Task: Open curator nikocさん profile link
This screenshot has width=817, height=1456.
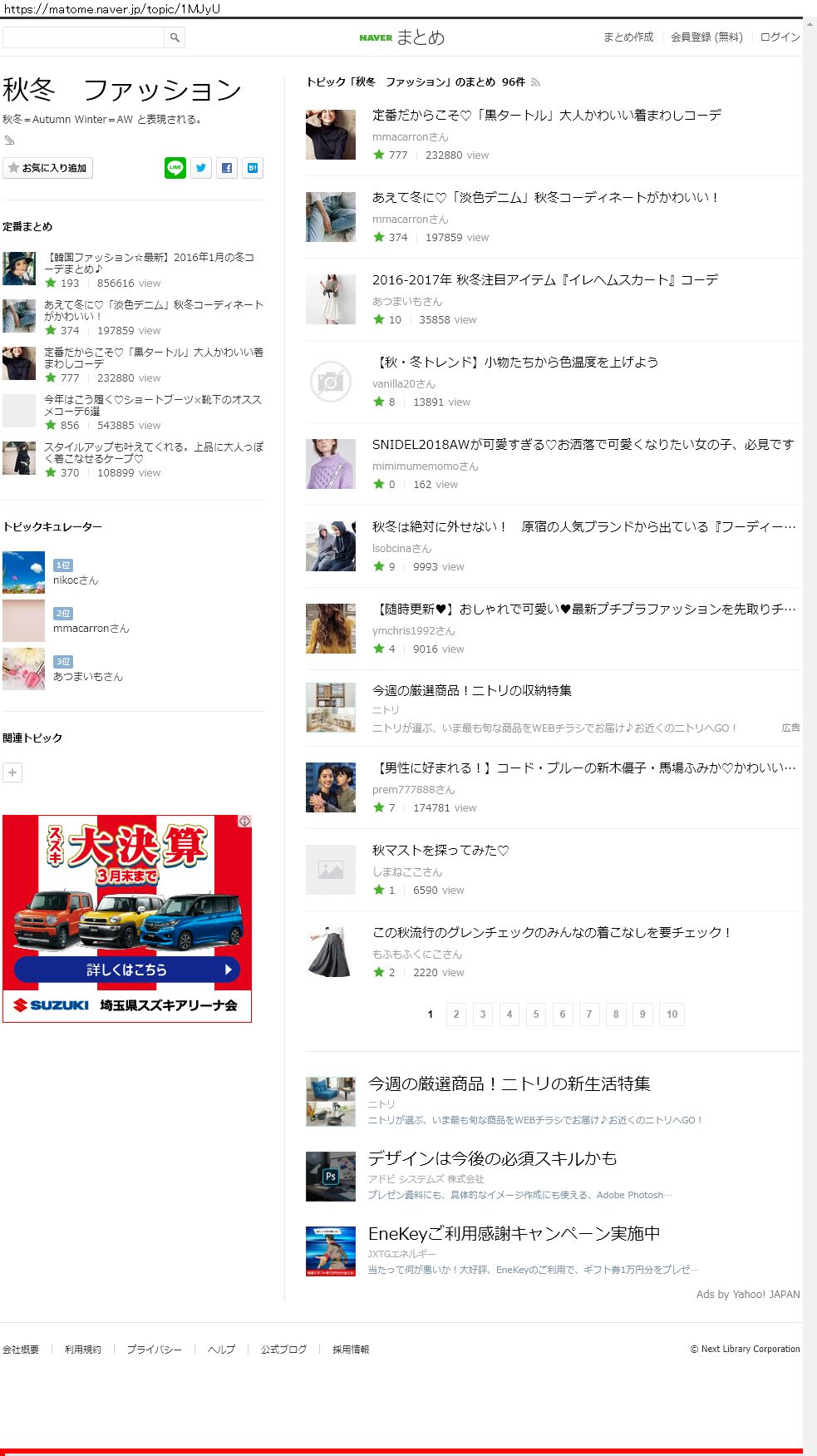Action: [x=76, y=580]
